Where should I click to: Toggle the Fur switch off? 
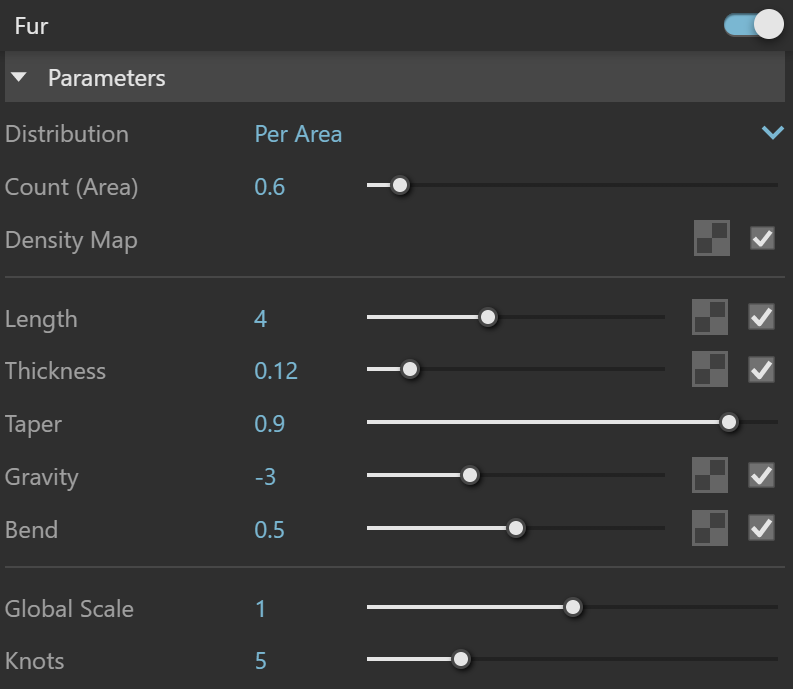click(754, 24)
